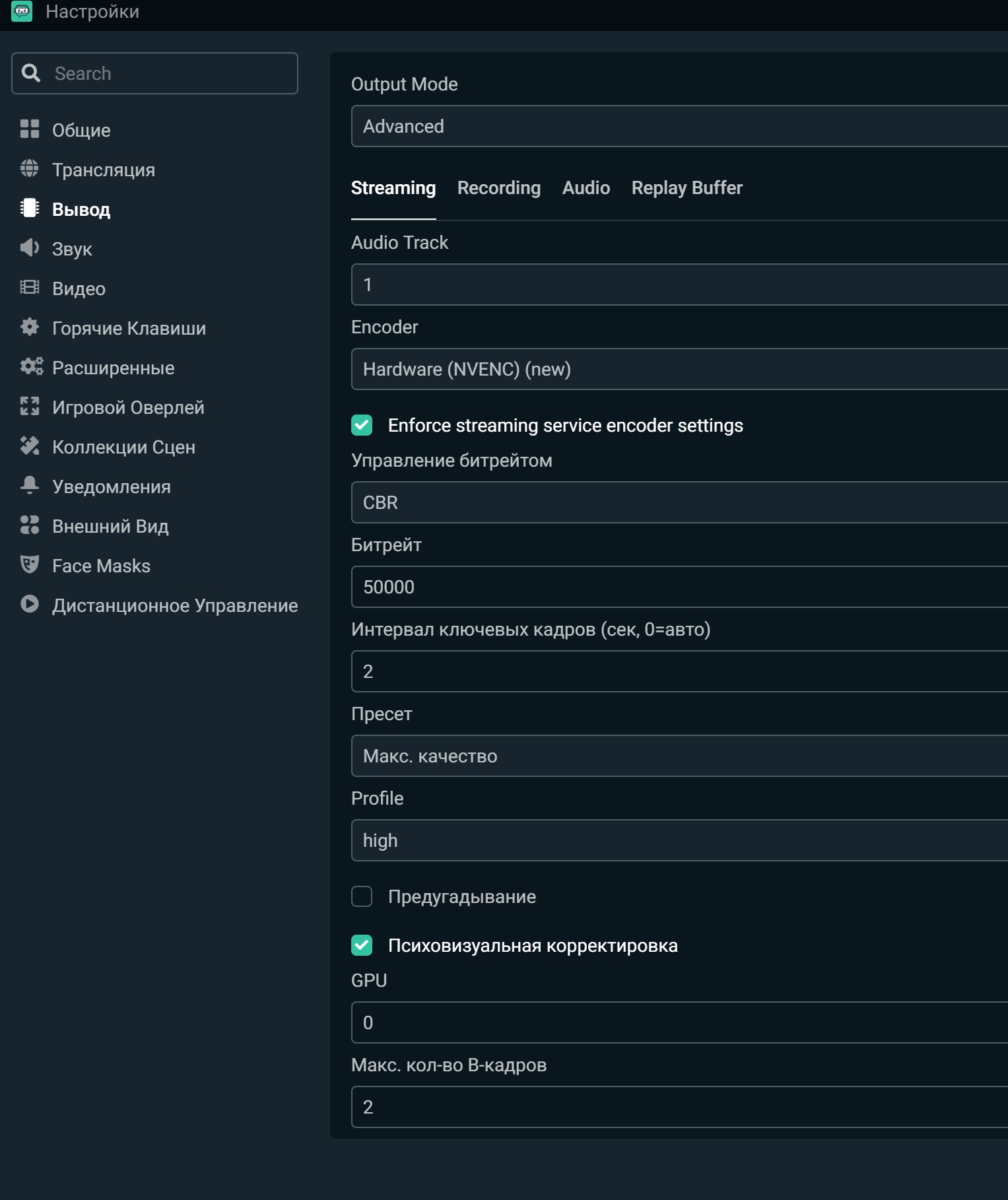1008x1200 pixels.
Task: Click the Битрейт 50000 input field
Action: pos(679,587)
